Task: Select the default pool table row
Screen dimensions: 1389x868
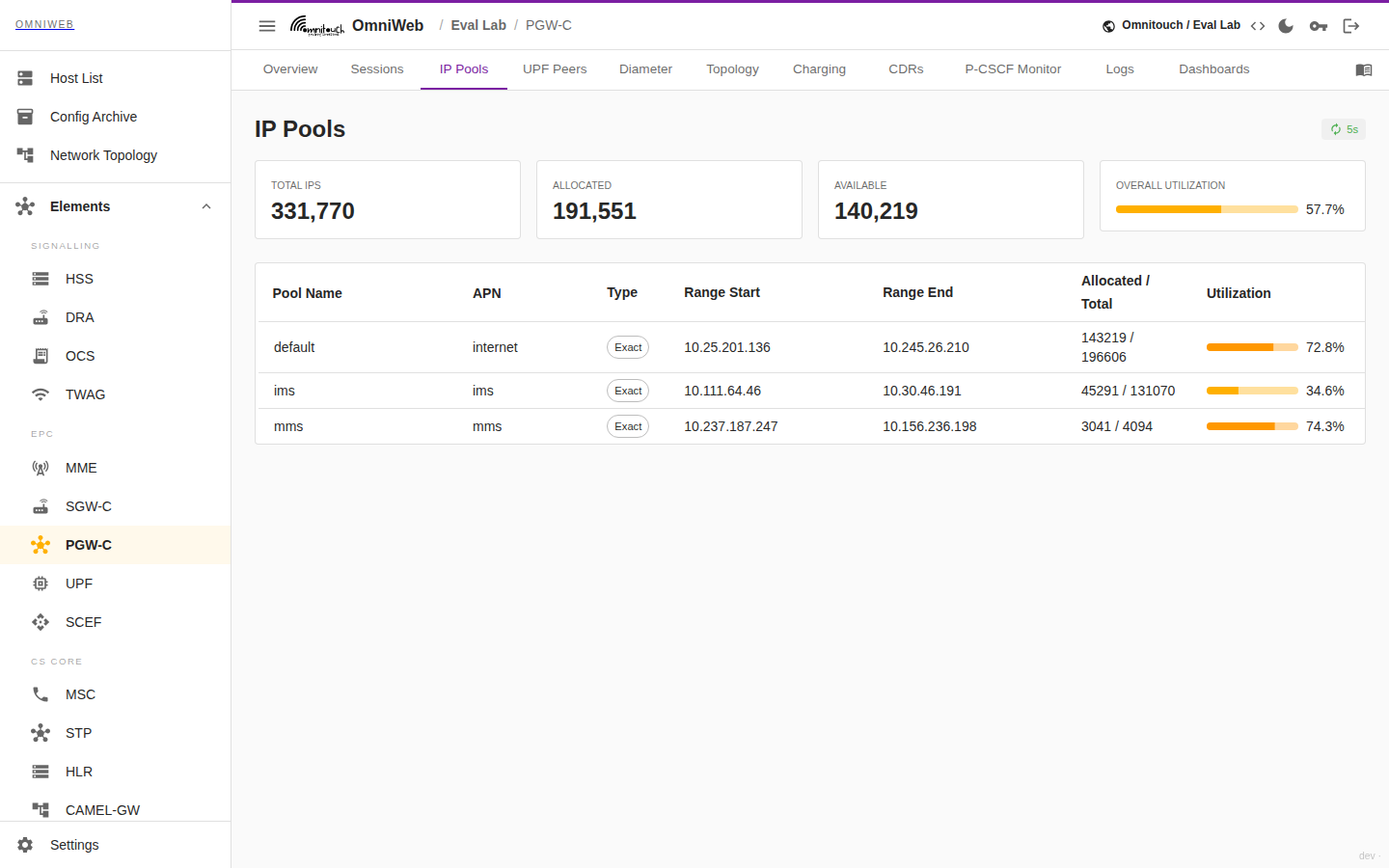Action: (810, 347)
